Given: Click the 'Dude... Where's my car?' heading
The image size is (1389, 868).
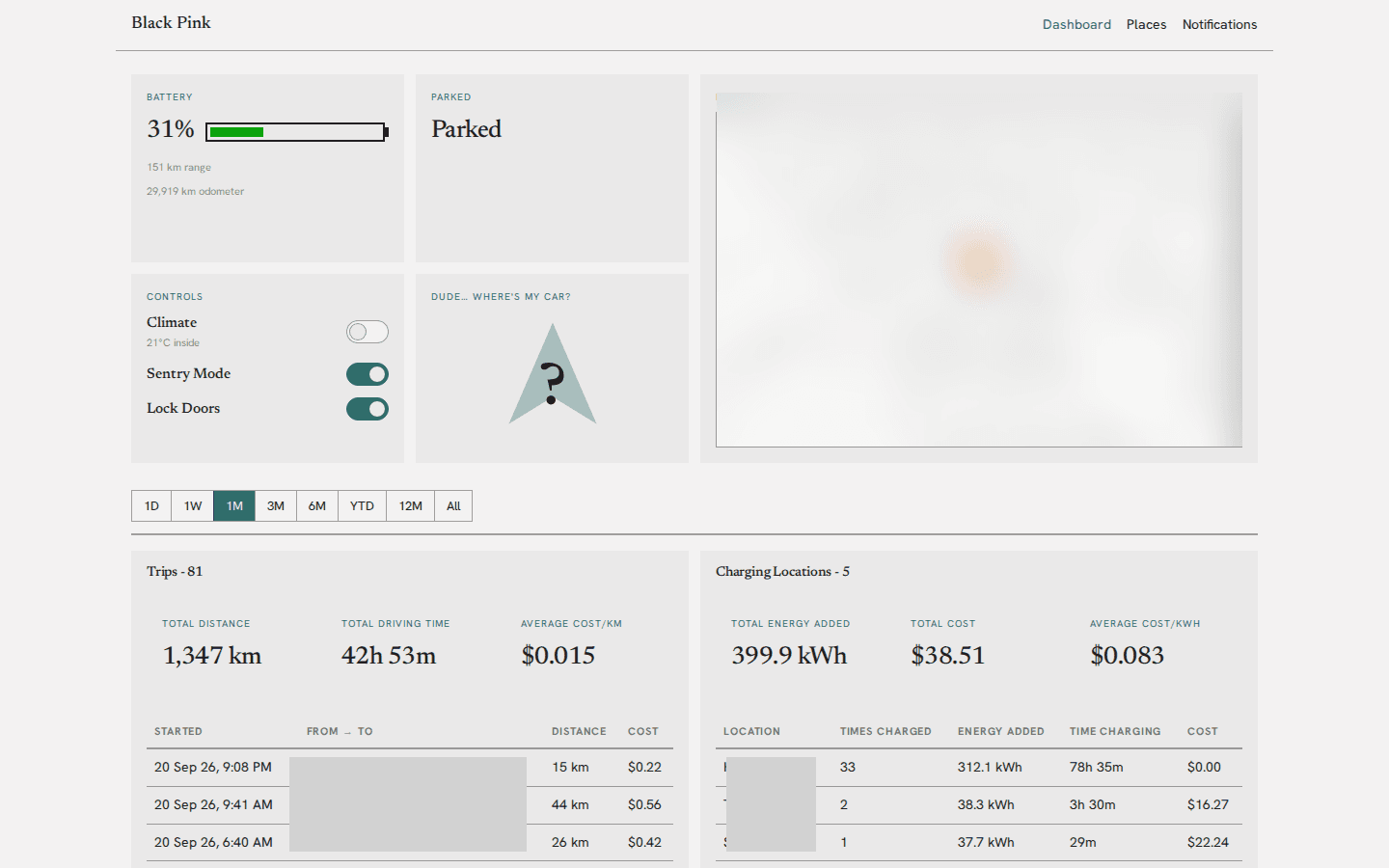Looking at the screenshot, I should (501, 297).
